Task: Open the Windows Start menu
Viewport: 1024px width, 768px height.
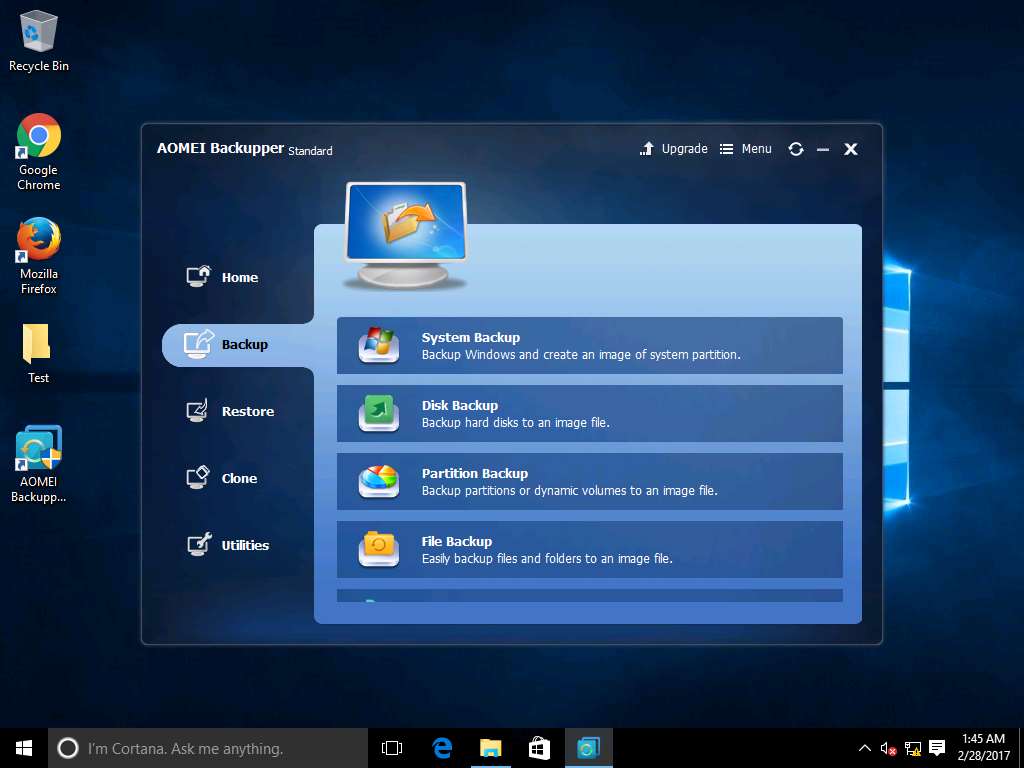Action: click(24, 748)
